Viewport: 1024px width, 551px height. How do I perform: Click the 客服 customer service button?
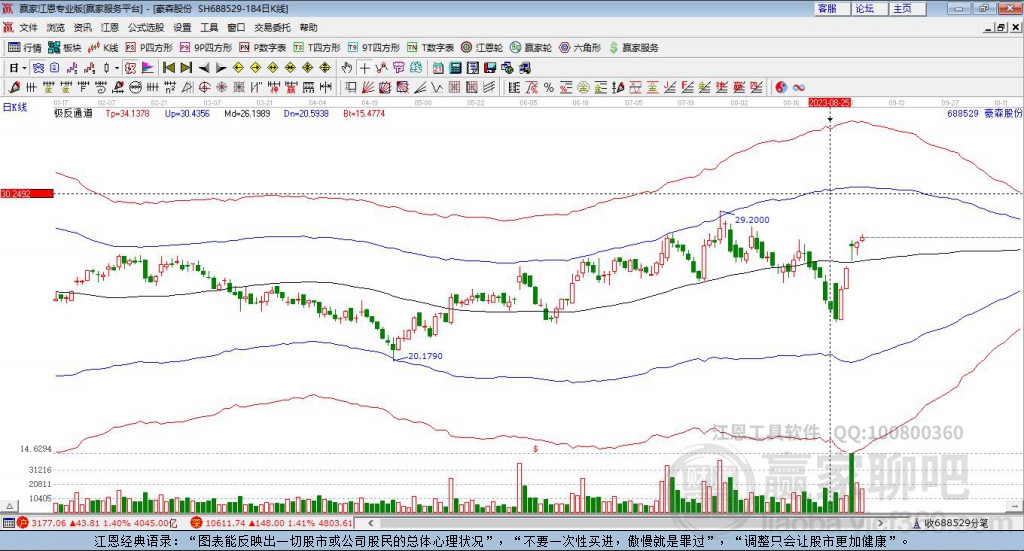pyautogui.click(x=831, y=8)
